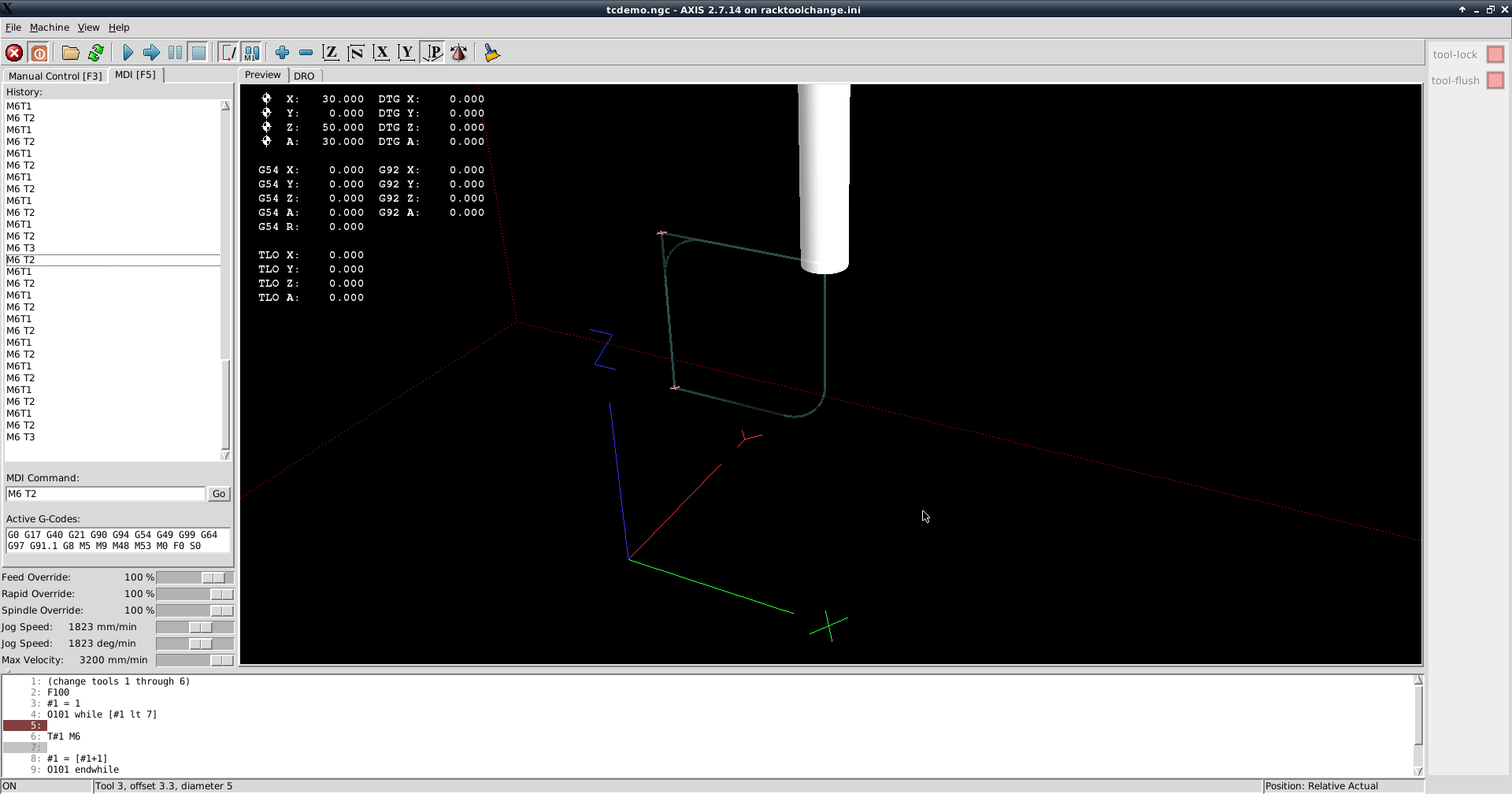Select the MDI [F5] tab

click(135, 75)
